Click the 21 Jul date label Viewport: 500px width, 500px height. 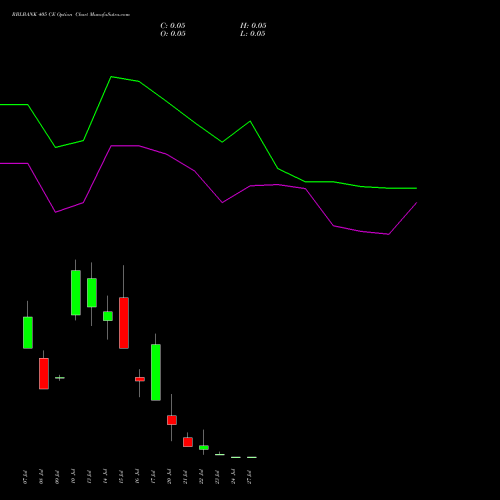point(185,477)
